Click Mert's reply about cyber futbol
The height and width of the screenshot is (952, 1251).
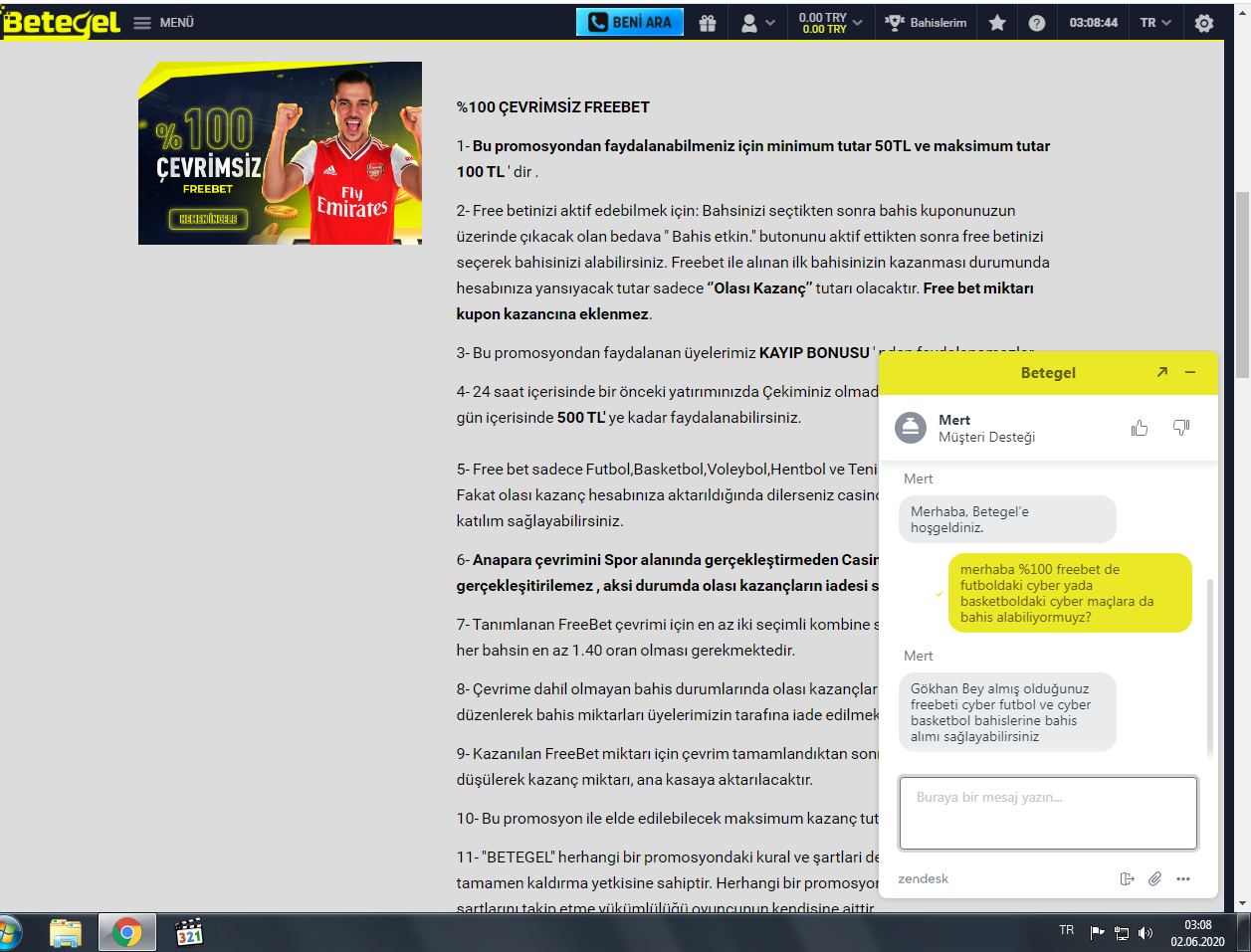tap(1007, 712)
